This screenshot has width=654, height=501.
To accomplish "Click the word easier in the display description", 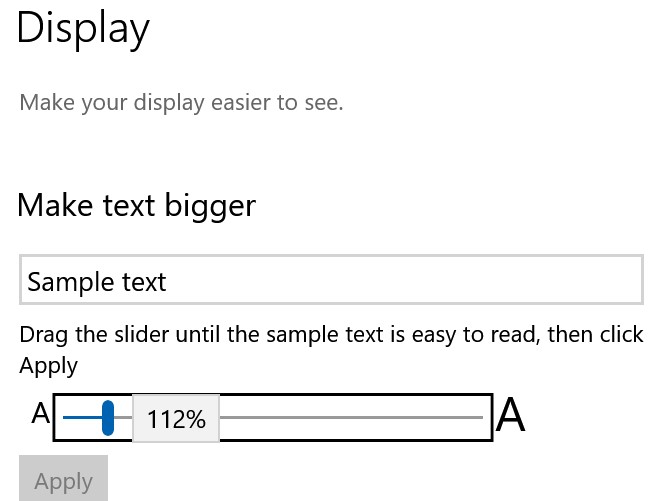I will pos(241,102).
